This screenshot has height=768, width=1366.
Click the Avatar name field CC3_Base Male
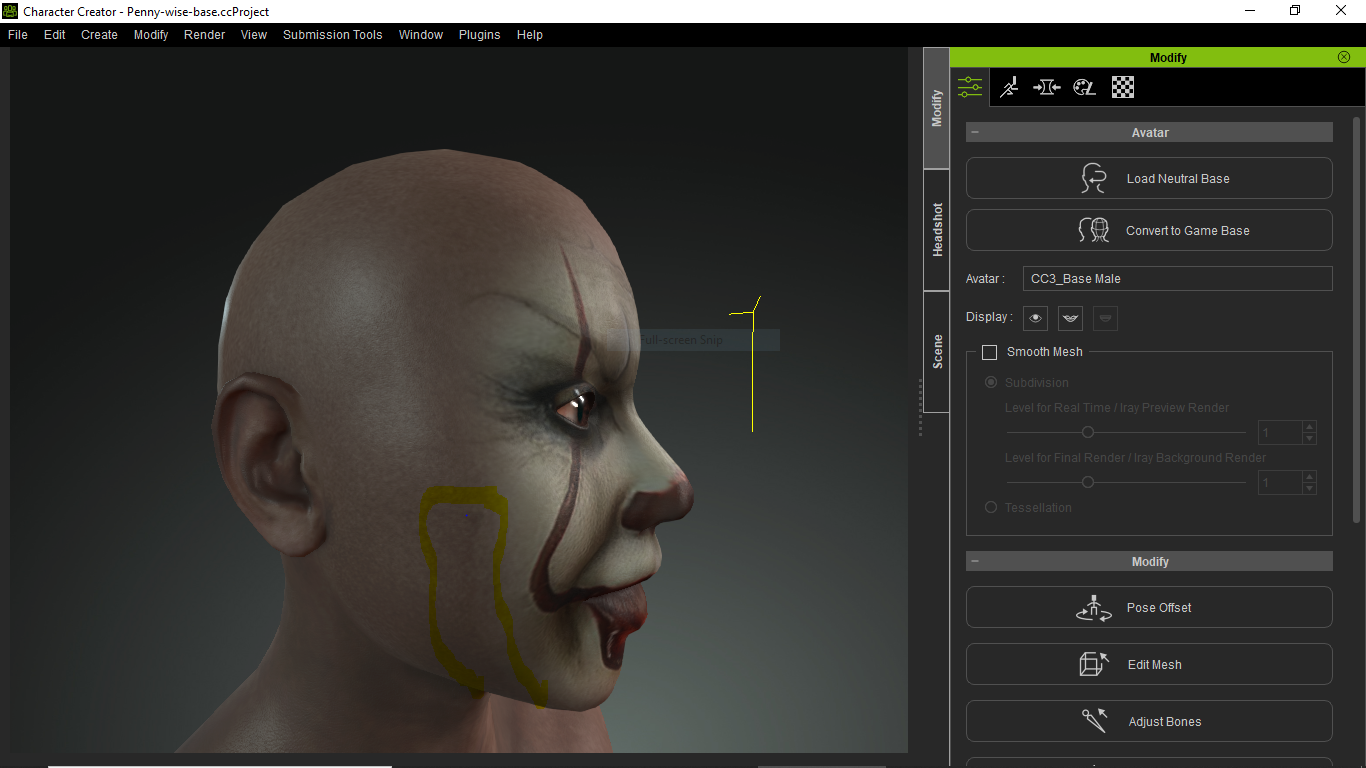[1177, 278]
